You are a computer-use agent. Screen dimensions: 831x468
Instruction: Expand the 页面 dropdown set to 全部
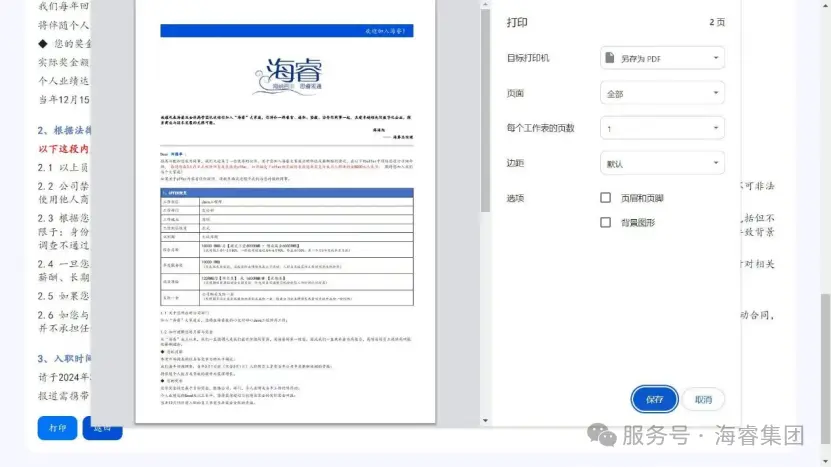point(662,94)
